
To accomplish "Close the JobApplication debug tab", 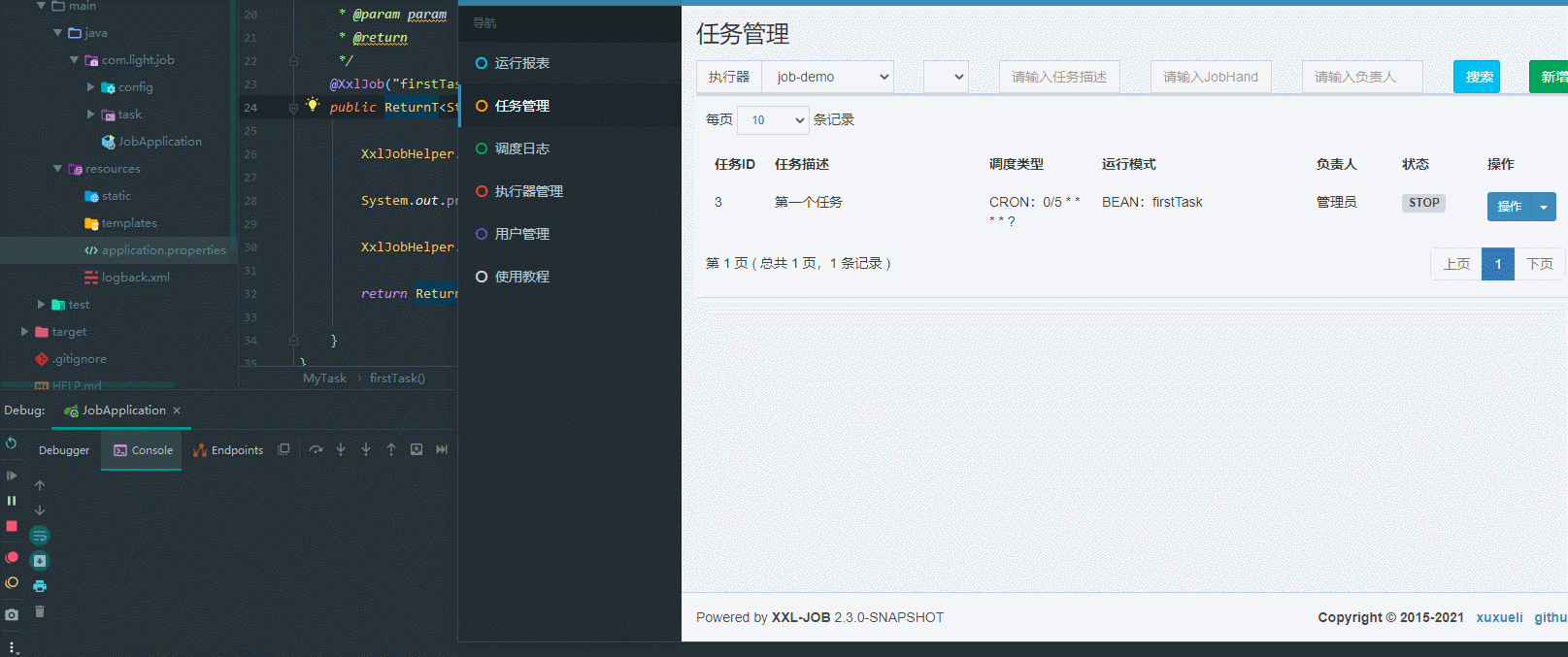I will pyautogui.click(x=177, y=411).
